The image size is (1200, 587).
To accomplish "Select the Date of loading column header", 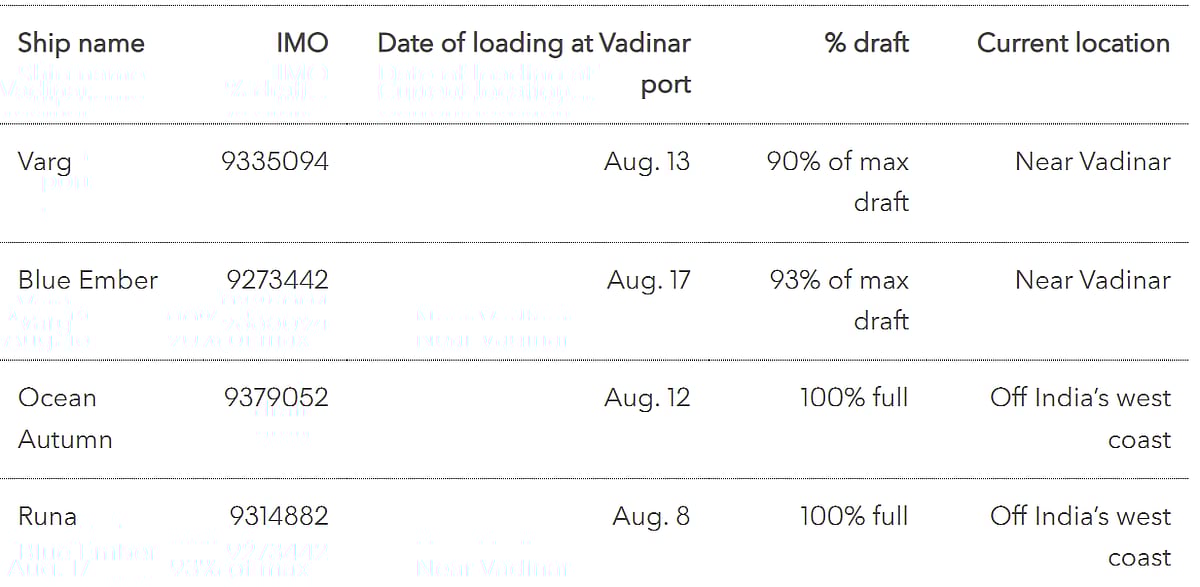I will (x=534, y=63).
